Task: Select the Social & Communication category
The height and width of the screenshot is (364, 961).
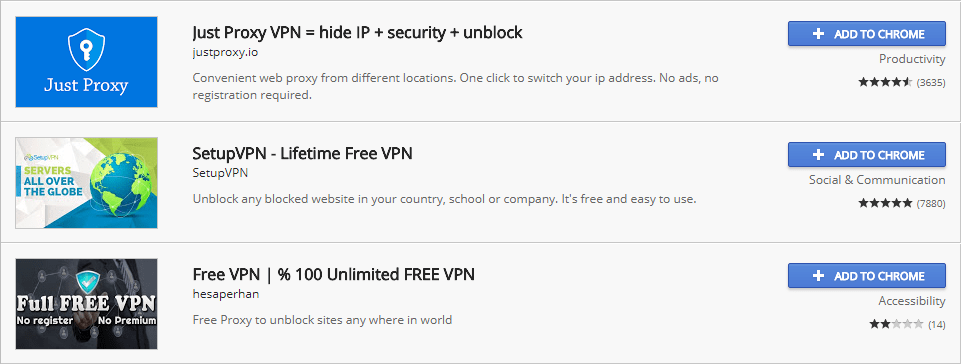Action: (877, 180)
